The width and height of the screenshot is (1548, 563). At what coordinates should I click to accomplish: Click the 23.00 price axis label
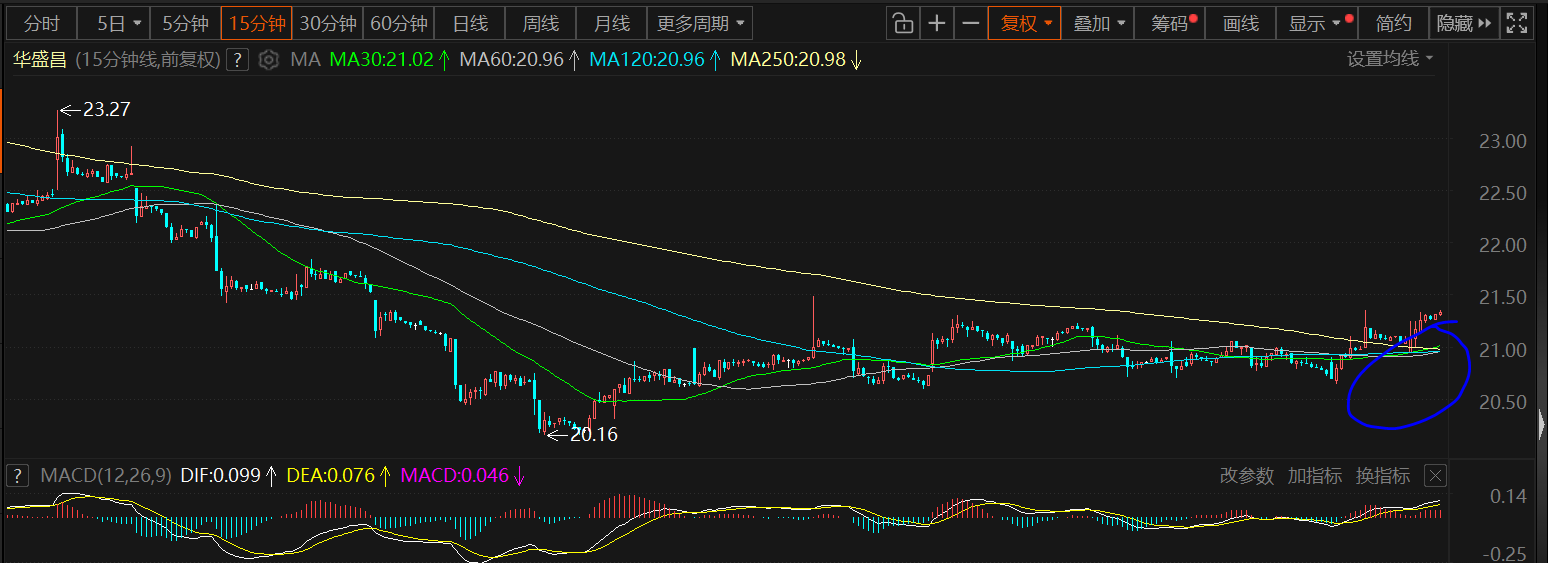[x=1502, y=141]
